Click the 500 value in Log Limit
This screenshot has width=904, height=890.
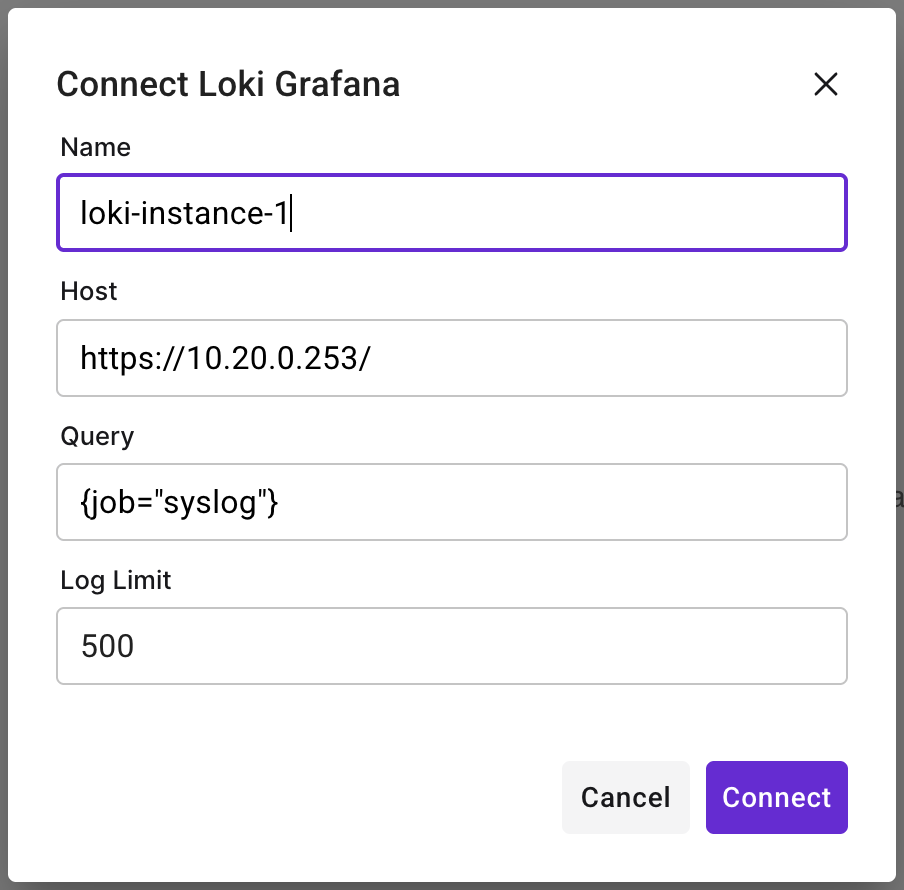107,645
